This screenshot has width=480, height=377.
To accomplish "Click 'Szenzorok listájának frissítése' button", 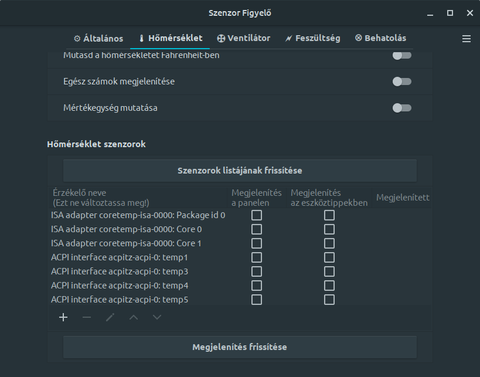I will 240,171.
